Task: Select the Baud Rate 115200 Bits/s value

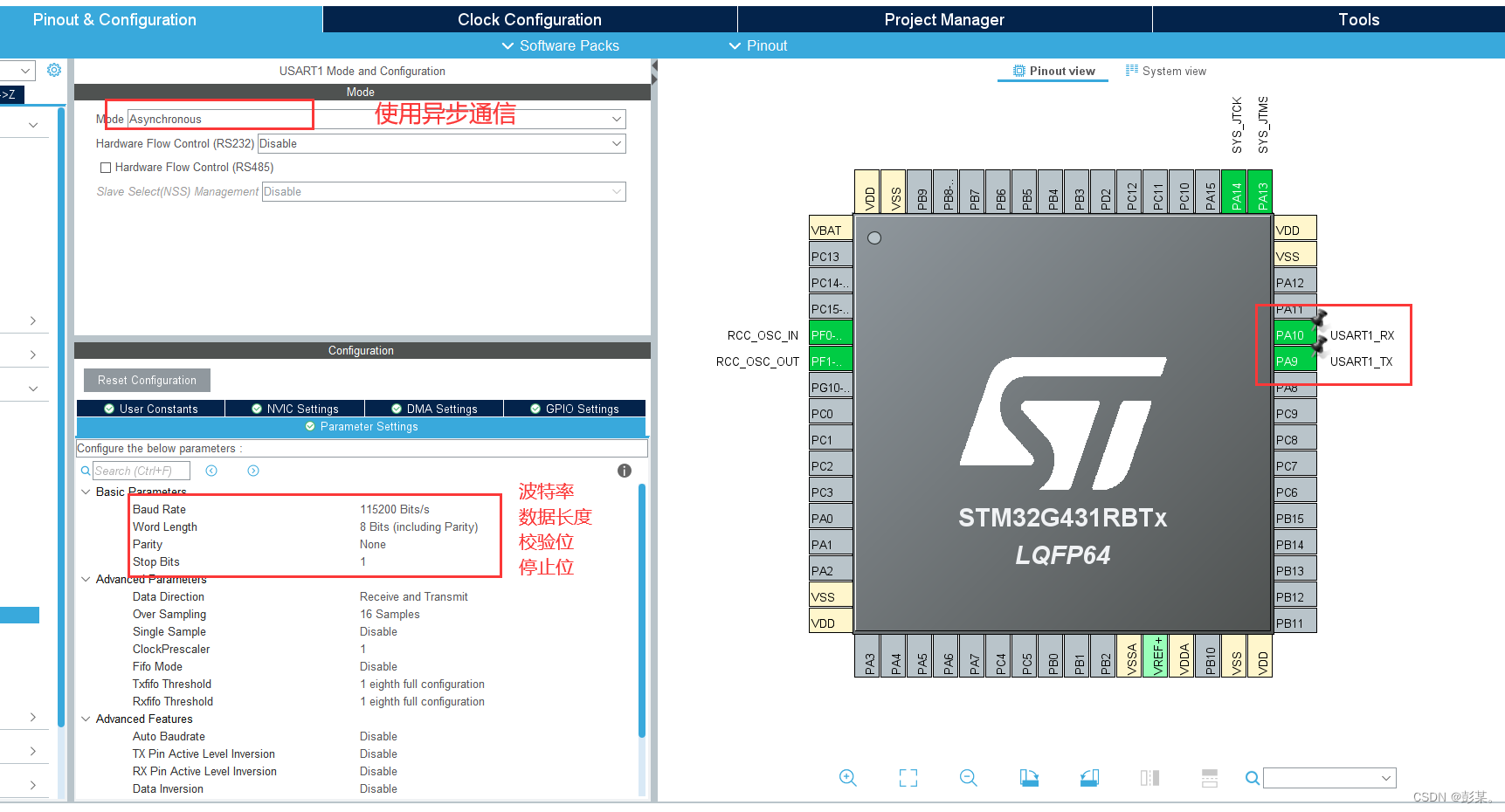Action: coord(395,509)
